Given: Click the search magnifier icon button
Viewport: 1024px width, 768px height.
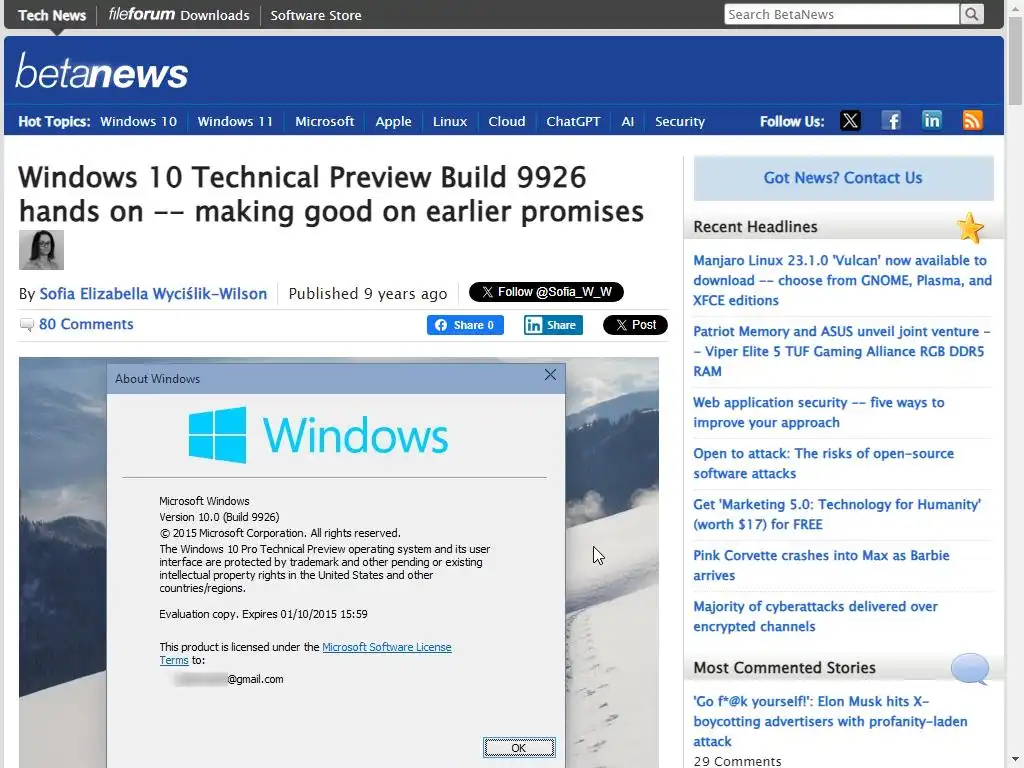Looking at the screenshot, I should (972, 14).
